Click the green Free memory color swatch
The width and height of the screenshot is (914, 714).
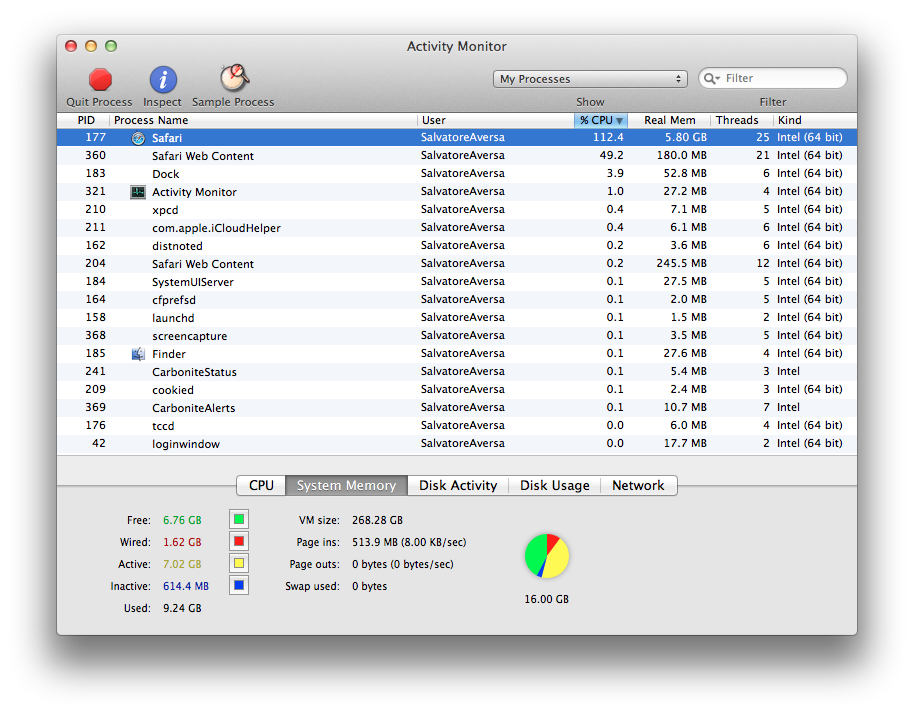pos(239,519)
